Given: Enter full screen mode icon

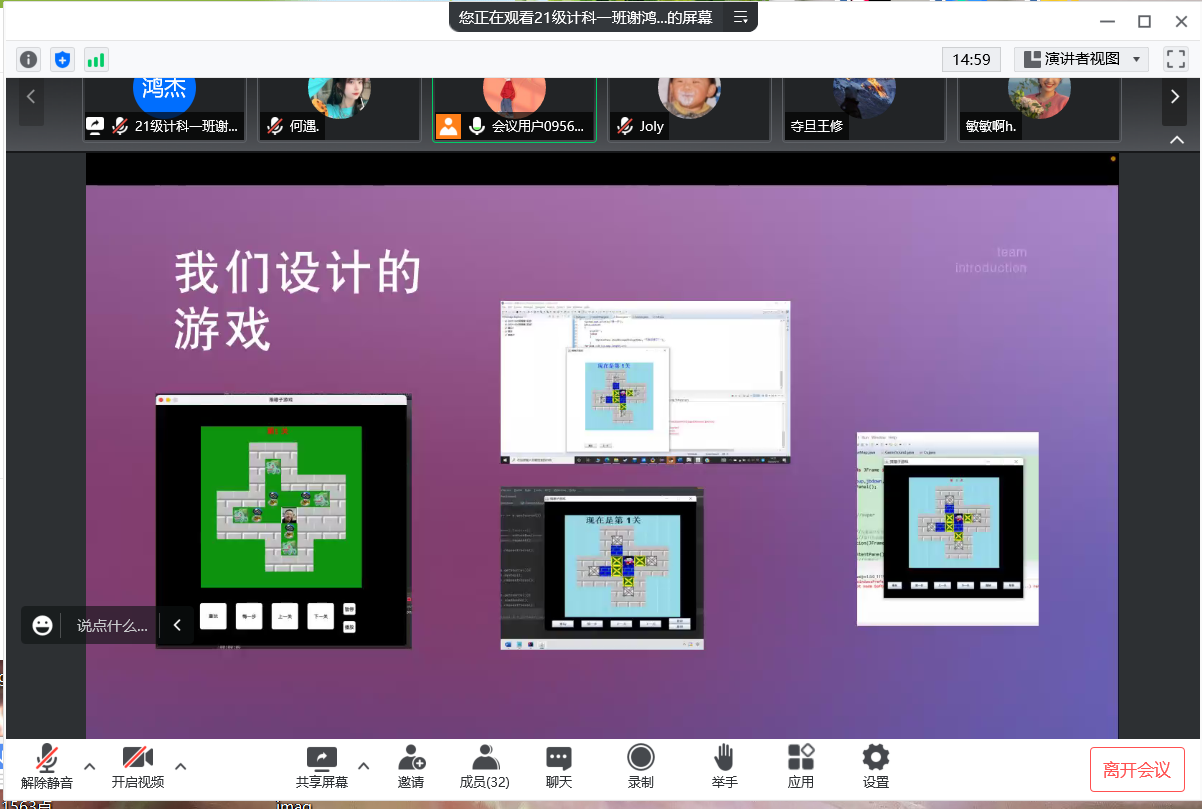Looking at the screenshot, I should point(1175,59).
